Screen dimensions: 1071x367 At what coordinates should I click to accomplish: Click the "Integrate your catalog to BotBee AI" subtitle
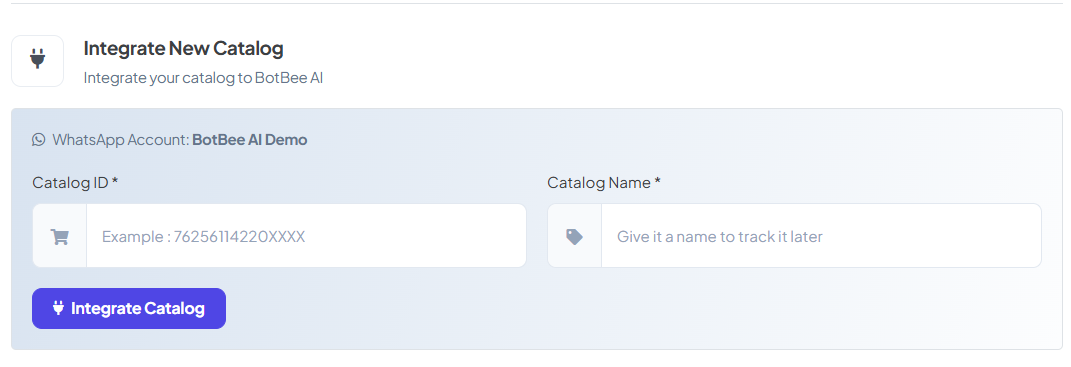[203, 78]
